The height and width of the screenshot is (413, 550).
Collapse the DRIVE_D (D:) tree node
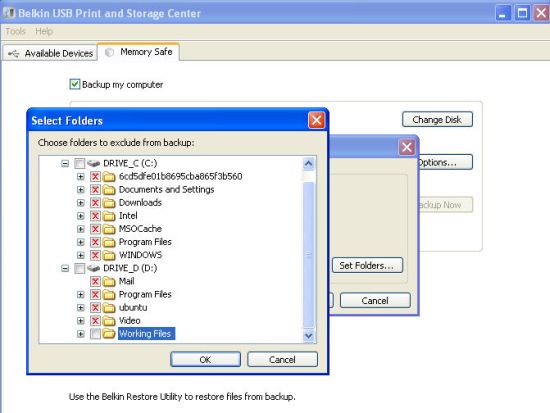point(65,268)
